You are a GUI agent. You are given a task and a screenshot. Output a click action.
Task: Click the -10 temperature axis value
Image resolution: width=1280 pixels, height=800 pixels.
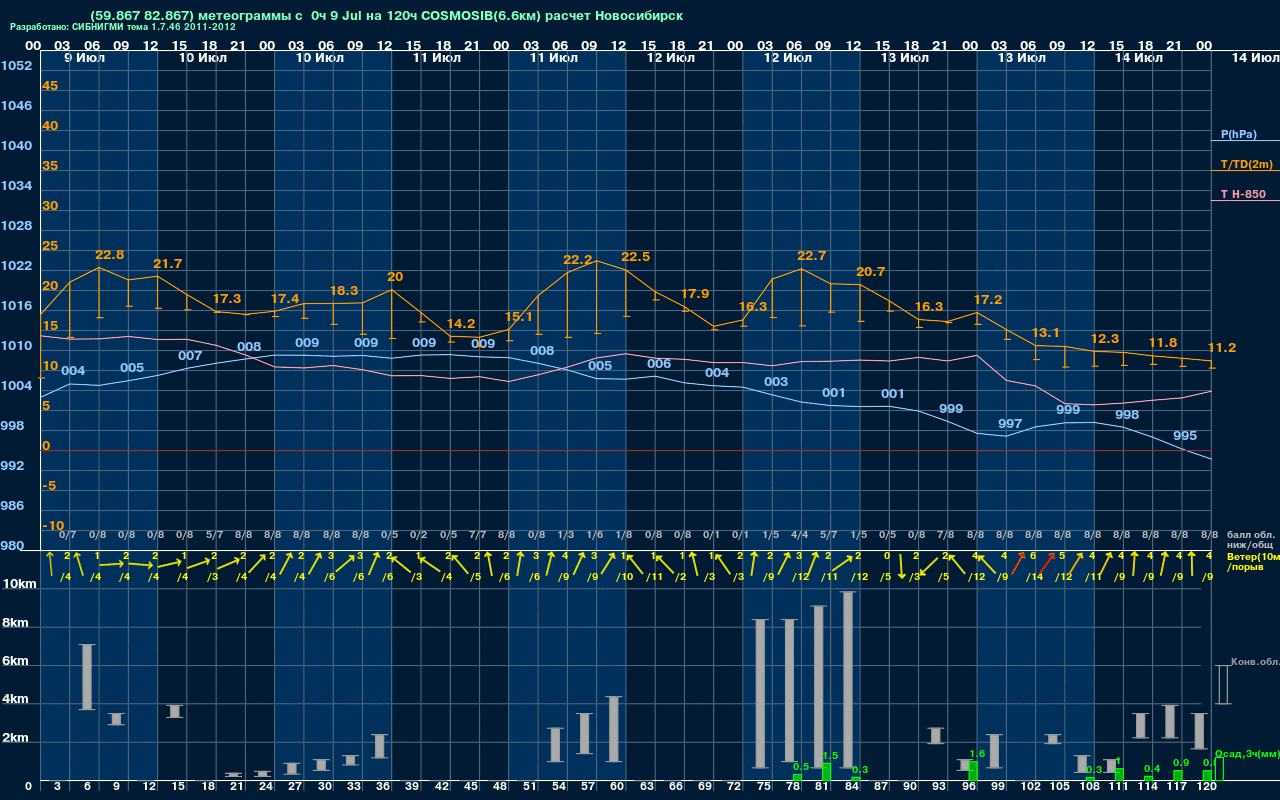53,526
